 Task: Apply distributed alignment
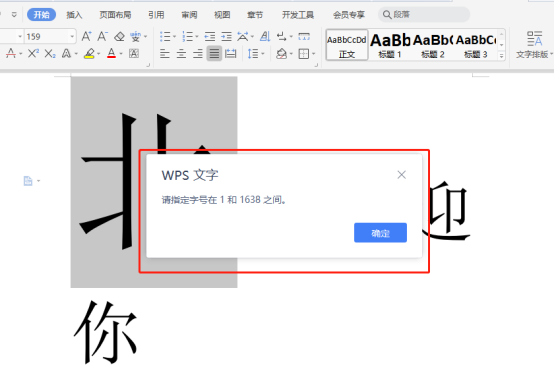[230, 54]
